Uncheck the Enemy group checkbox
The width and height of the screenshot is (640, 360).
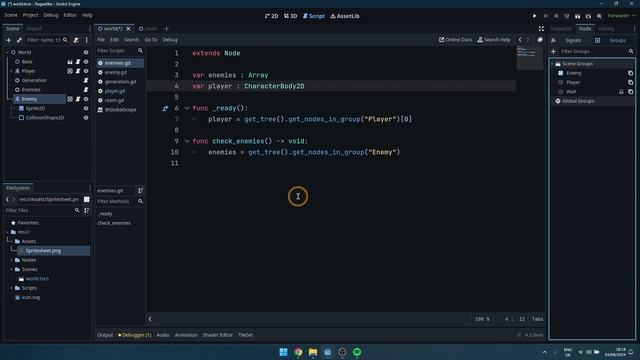point(560,73)
